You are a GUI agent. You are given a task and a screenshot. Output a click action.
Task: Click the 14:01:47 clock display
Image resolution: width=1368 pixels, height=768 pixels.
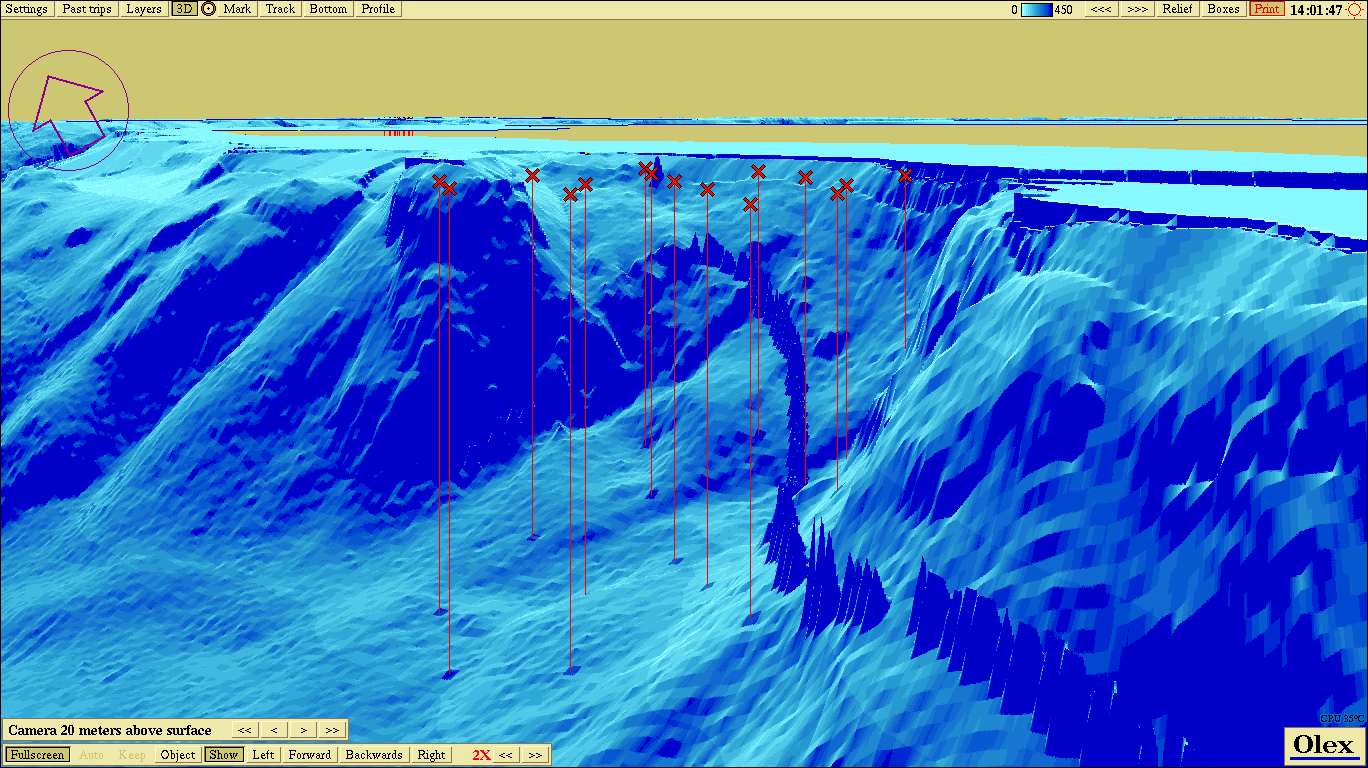pos(1316,10)
